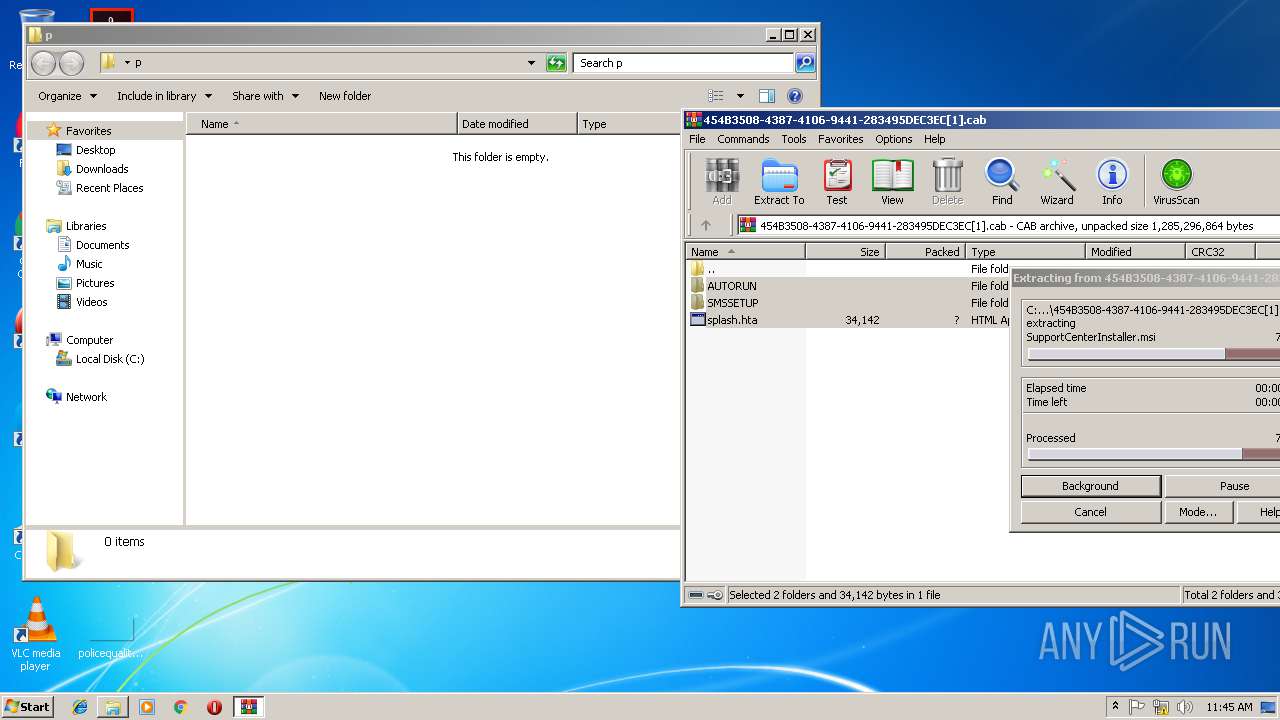This screenshot has width=1280, height=720.
Task: Click the Search p input field
Action: click(x=684, y=63)
